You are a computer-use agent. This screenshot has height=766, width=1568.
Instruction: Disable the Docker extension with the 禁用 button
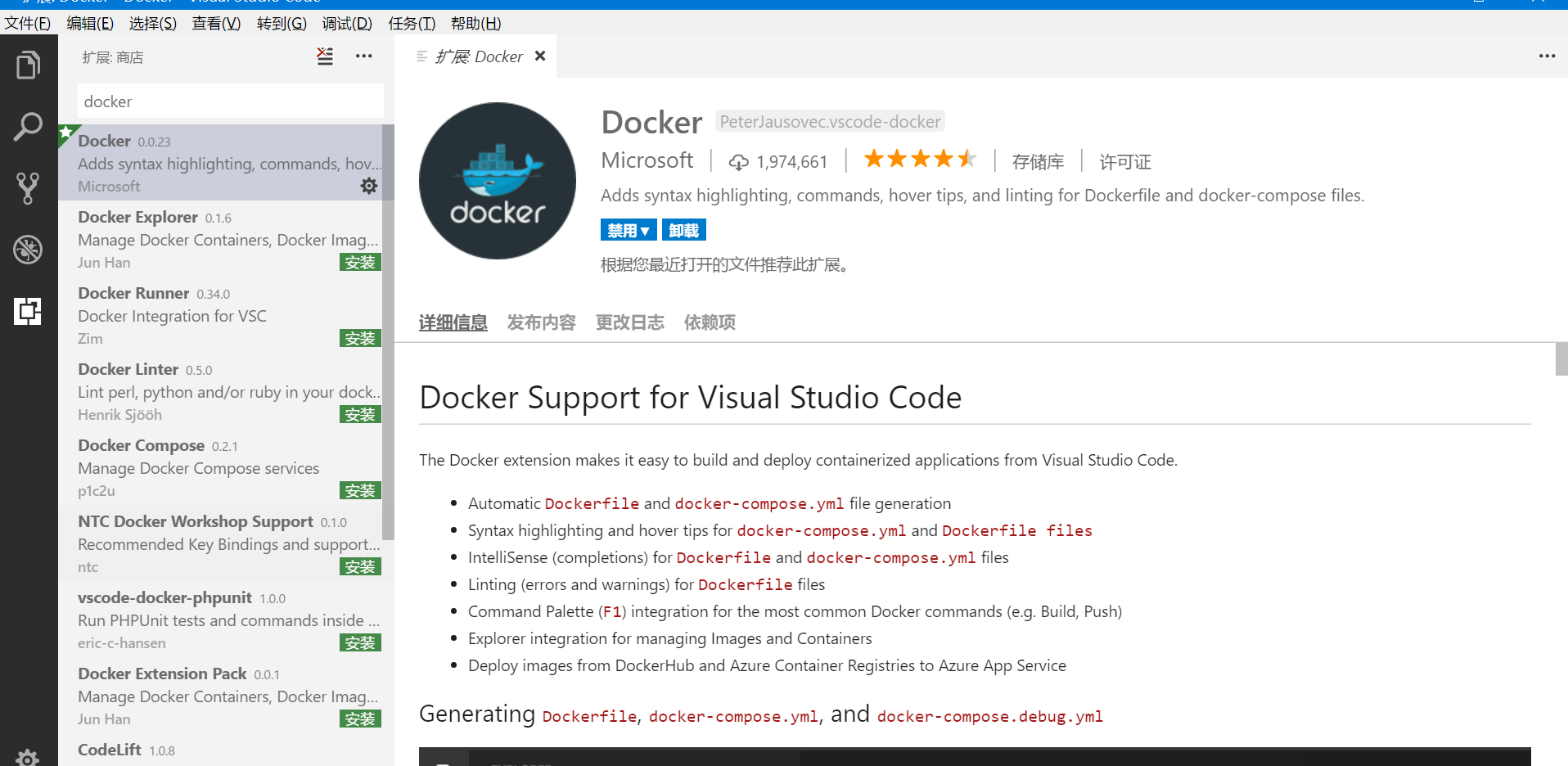tap(622, 230)
